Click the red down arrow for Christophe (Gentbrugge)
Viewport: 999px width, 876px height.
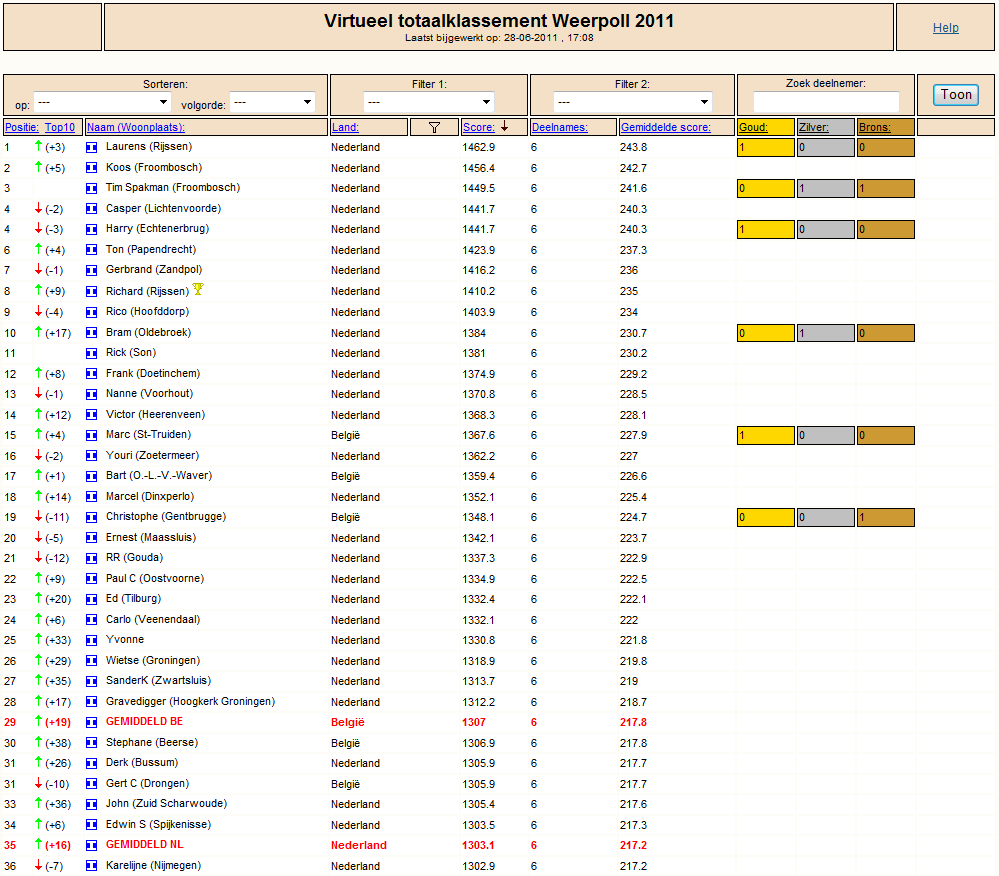[38, 517]
